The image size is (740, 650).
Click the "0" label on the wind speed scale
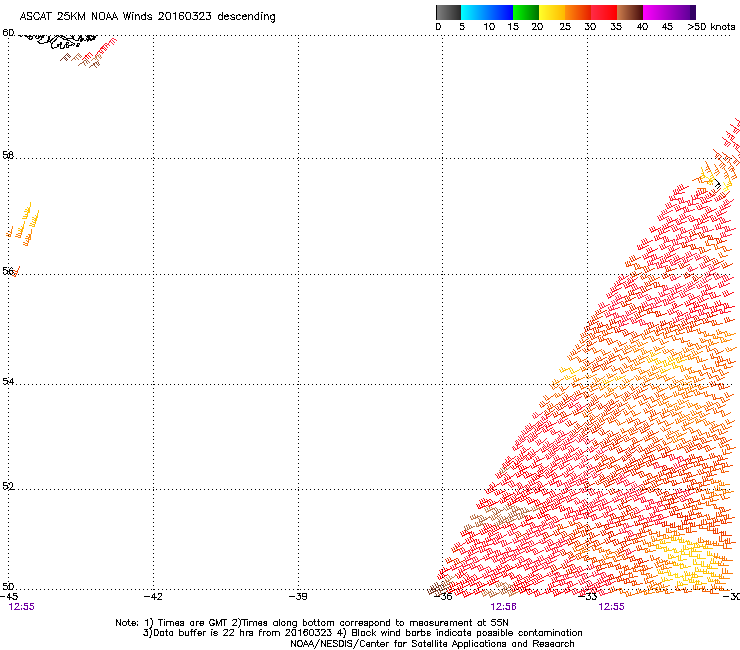(438, 27)
